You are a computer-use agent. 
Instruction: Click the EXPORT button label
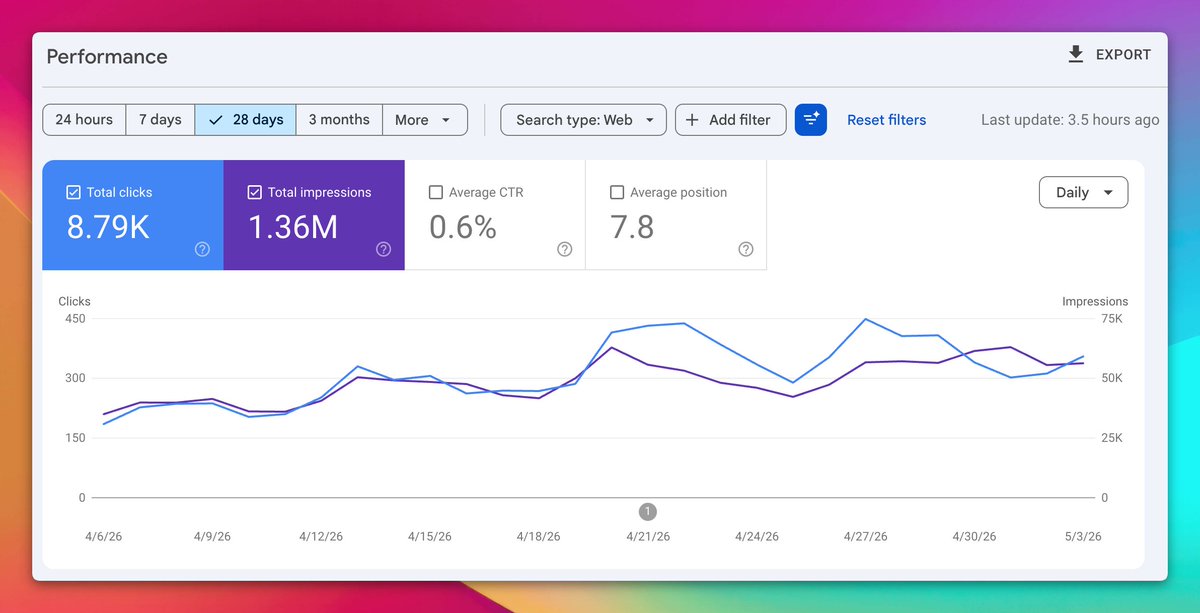(x=1124, y=55)
